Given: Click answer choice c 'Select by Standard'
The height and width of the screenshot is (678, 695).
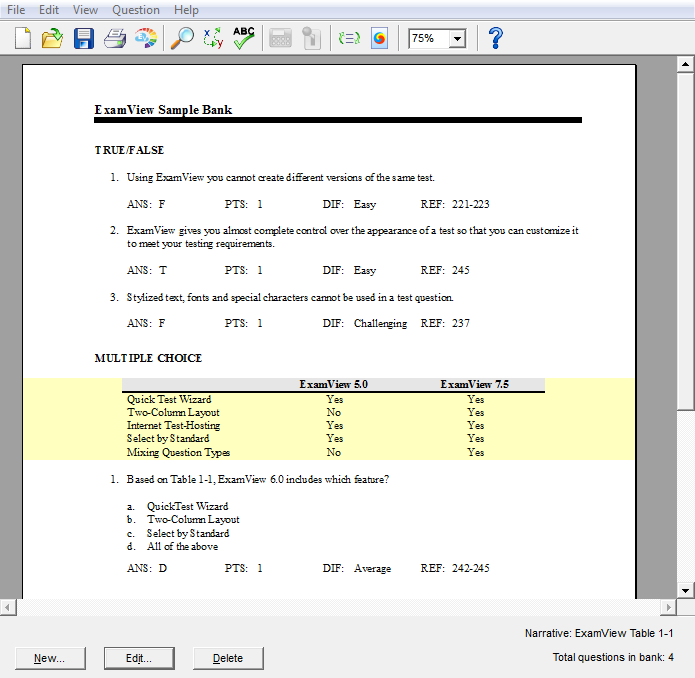Looking at the screenshot, I should [x=188, y=533].
